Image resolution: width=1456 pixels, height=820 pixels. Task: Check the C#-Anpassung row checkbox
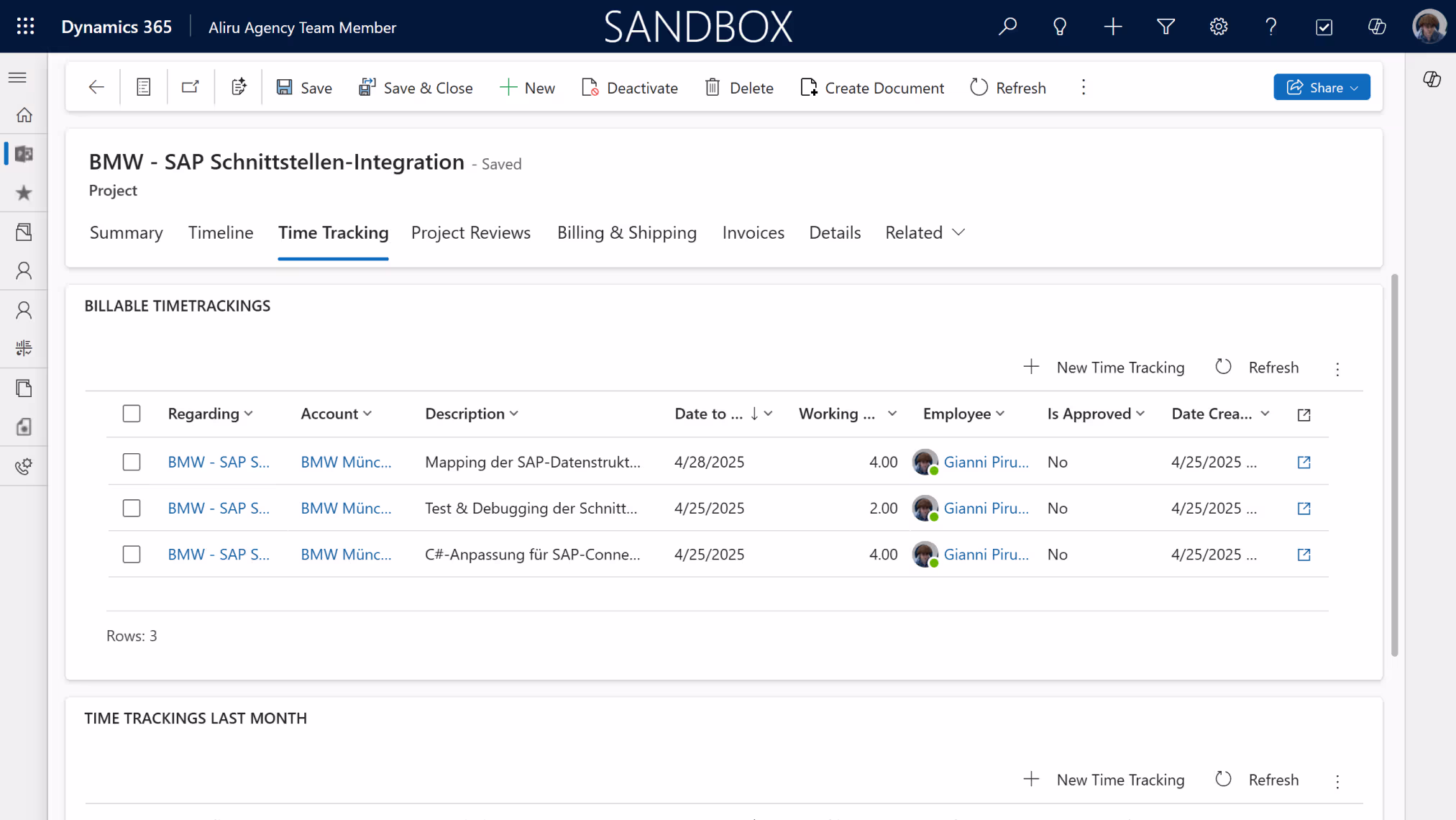point(132,555)
